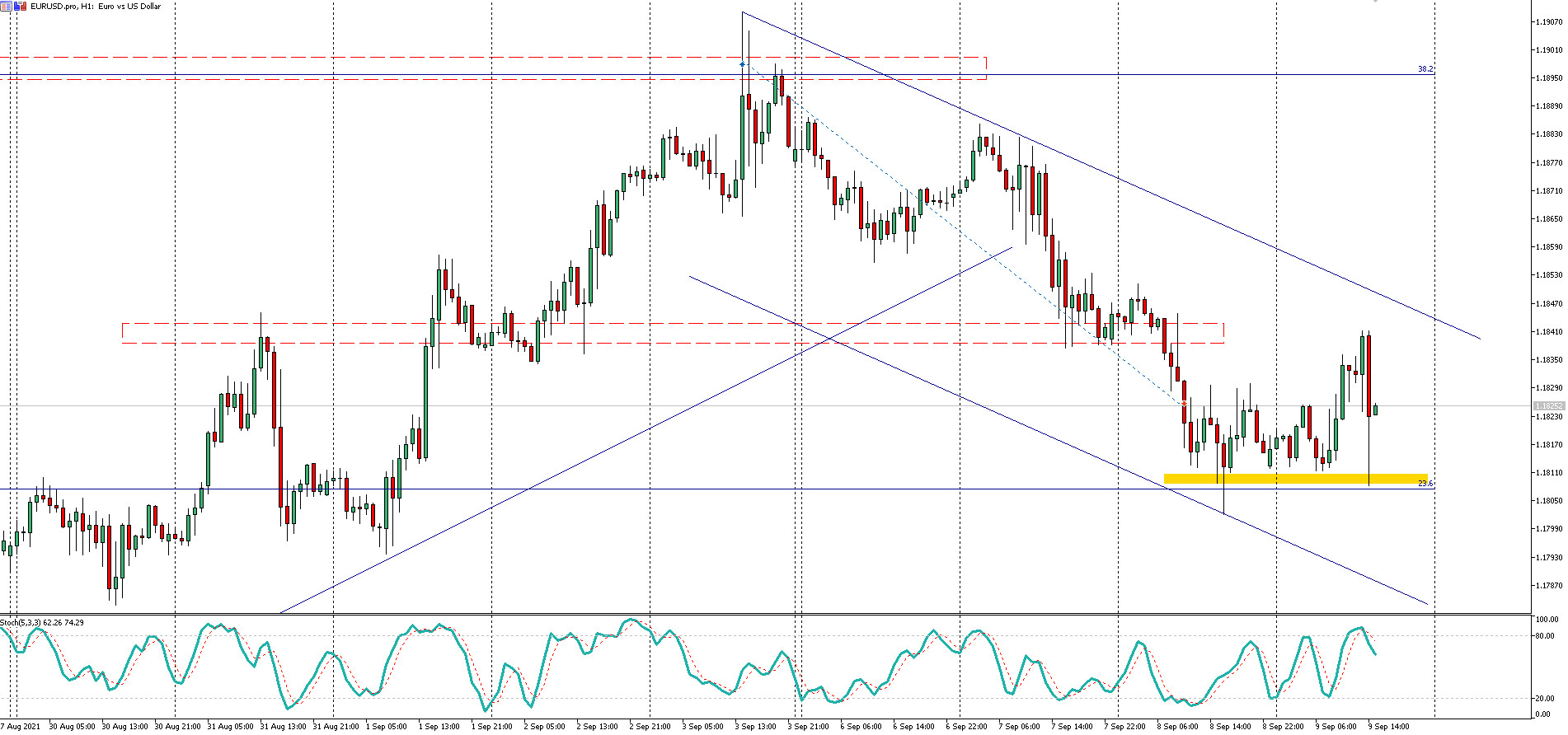The image size is (1568, 735).
Task: Select the chart title EURUSD.pro, H1
Action: point(62,6)
